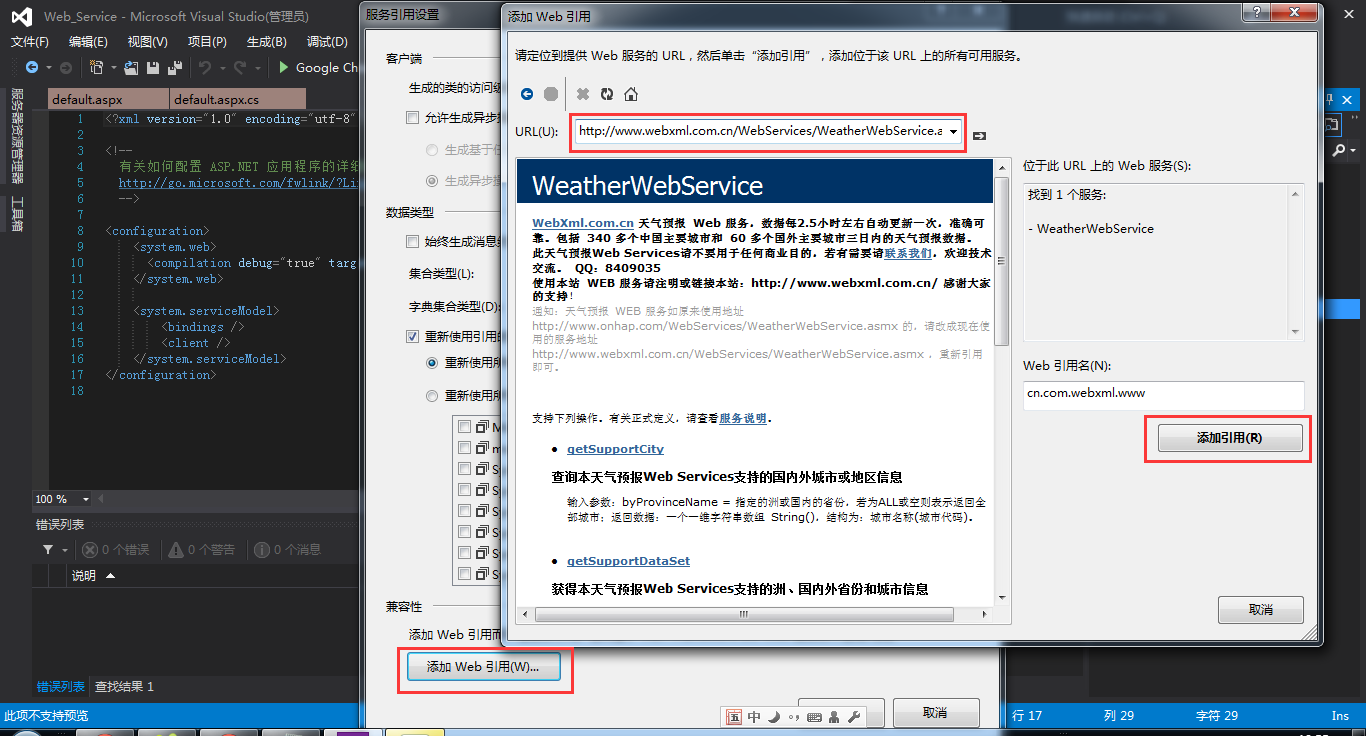
Task: Click Navigate Forward in Visual Studio toolbar
Action: (x=66, y=67)
